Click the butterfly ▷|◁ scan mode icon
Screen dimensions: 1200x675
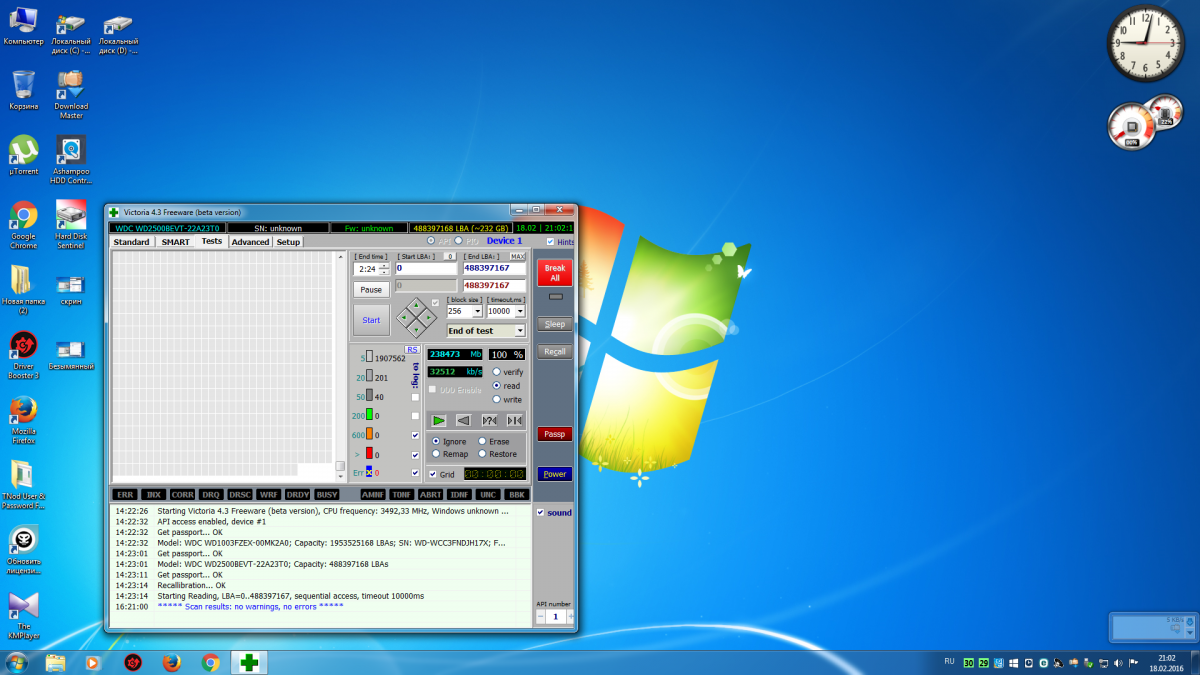point(514,421)
